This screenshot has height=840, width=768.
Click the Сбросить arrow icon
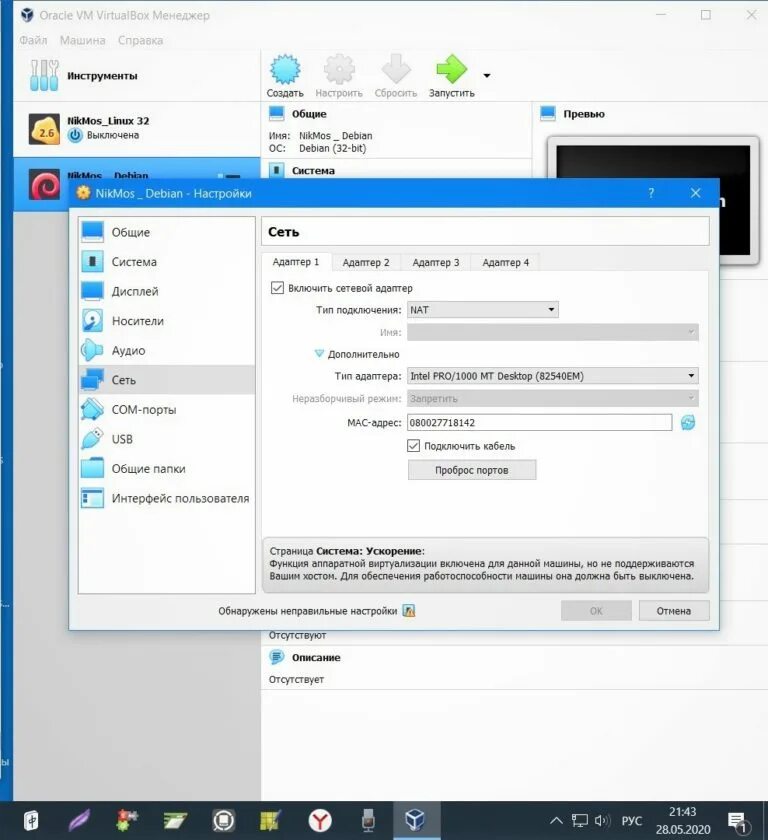coord(396,70)
